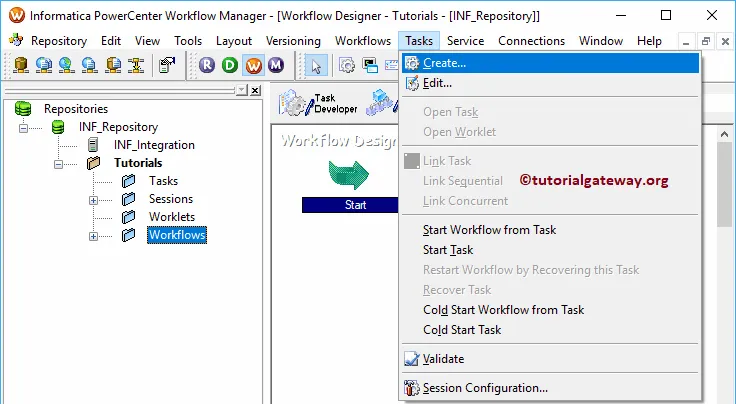
Task: Open Workflow Monitor via the M icon
Action: click(275, 66)
